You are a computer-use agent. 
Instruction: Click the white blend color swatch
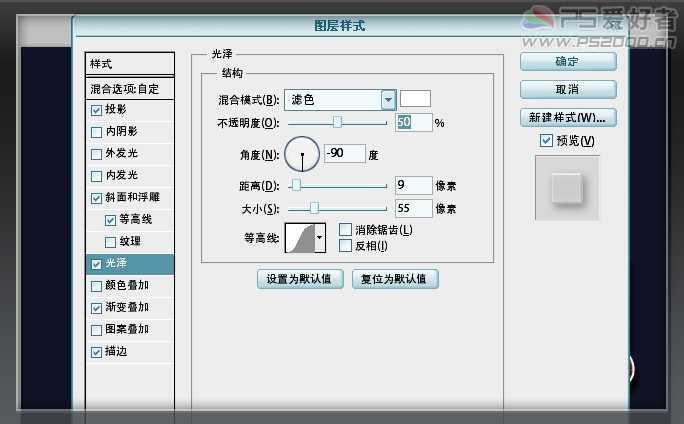pyautogui.click(x=415, y=99)
